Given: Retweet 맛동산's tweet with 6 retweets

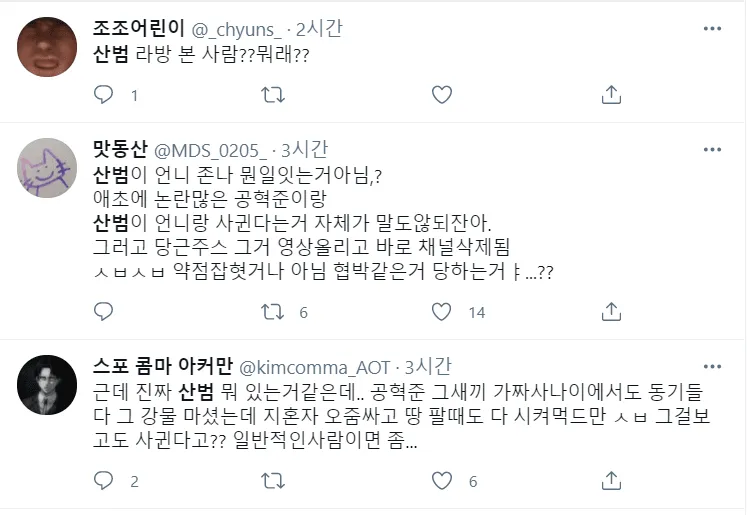Looking at the screenshot, I should tap(271, 312).
